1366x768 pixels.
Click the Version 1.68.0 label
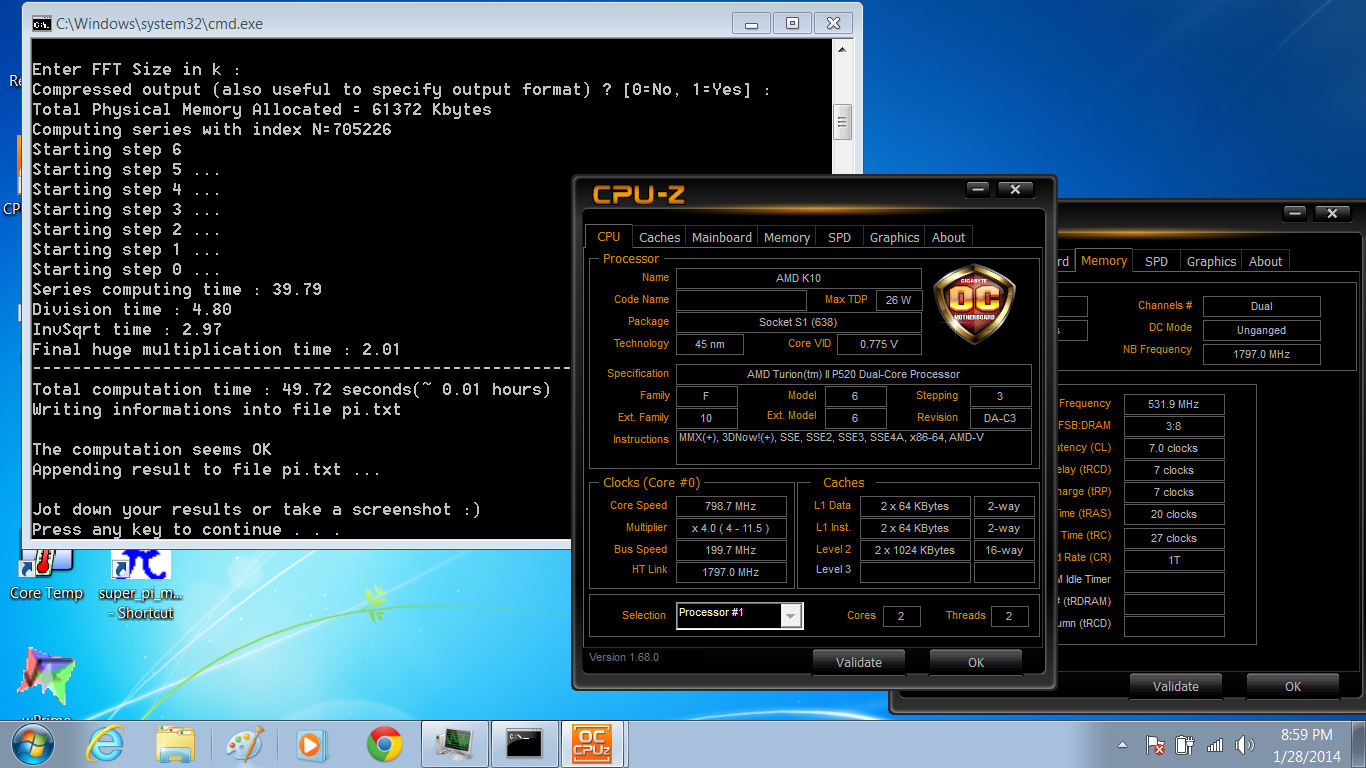pyautogui.click(x=624, y=657)
